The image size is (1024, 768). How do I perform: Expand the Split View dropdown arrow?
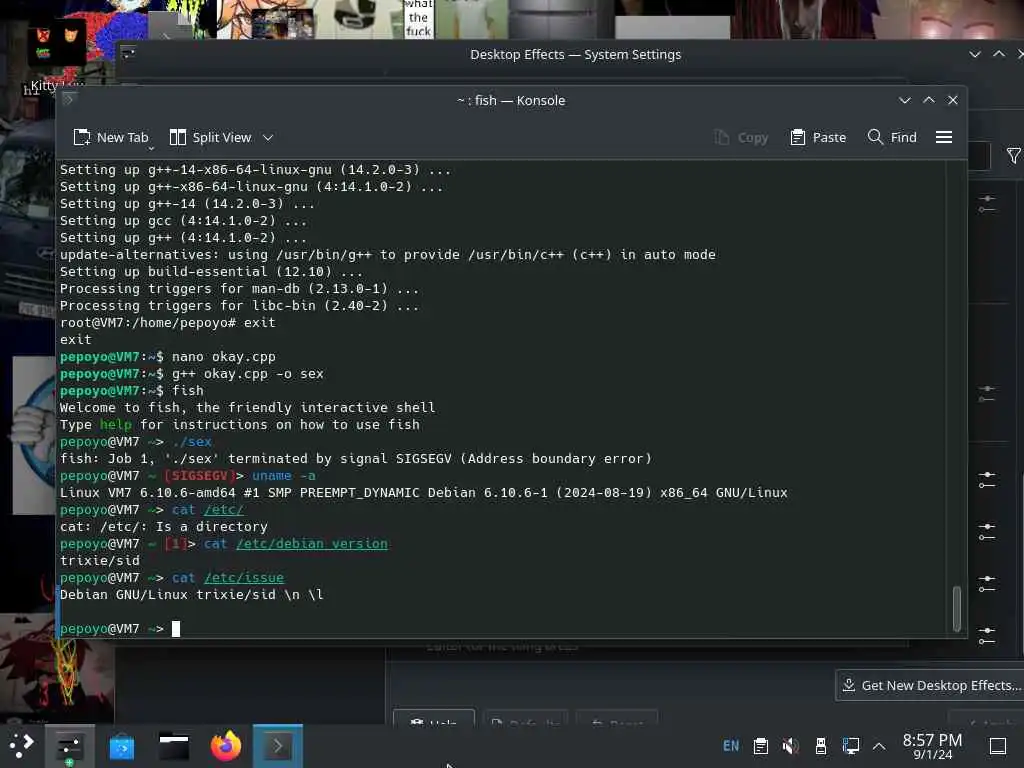[268, 137]
